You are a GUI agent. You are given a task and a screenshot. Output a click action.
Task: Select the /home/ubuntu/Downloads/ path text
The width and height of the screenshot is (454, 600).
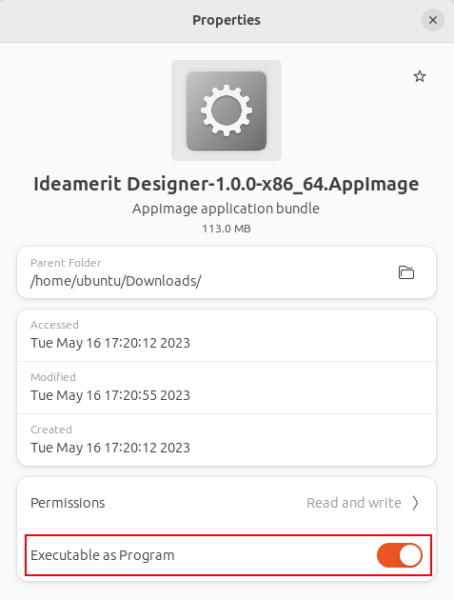[116, 281]
